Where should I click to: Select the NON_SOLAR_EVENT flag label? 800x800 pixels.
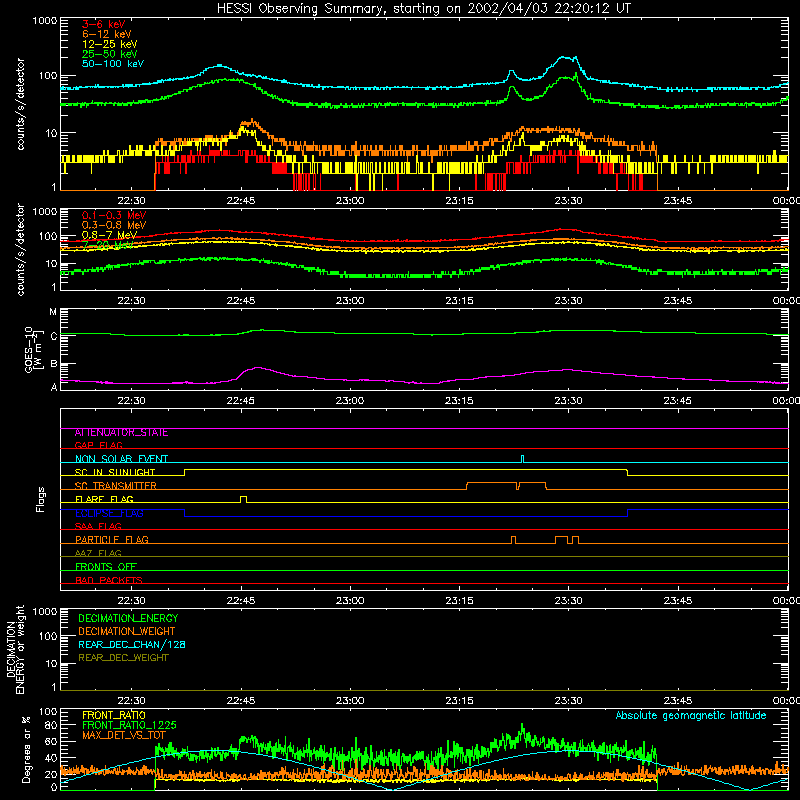tap(121, 459)
